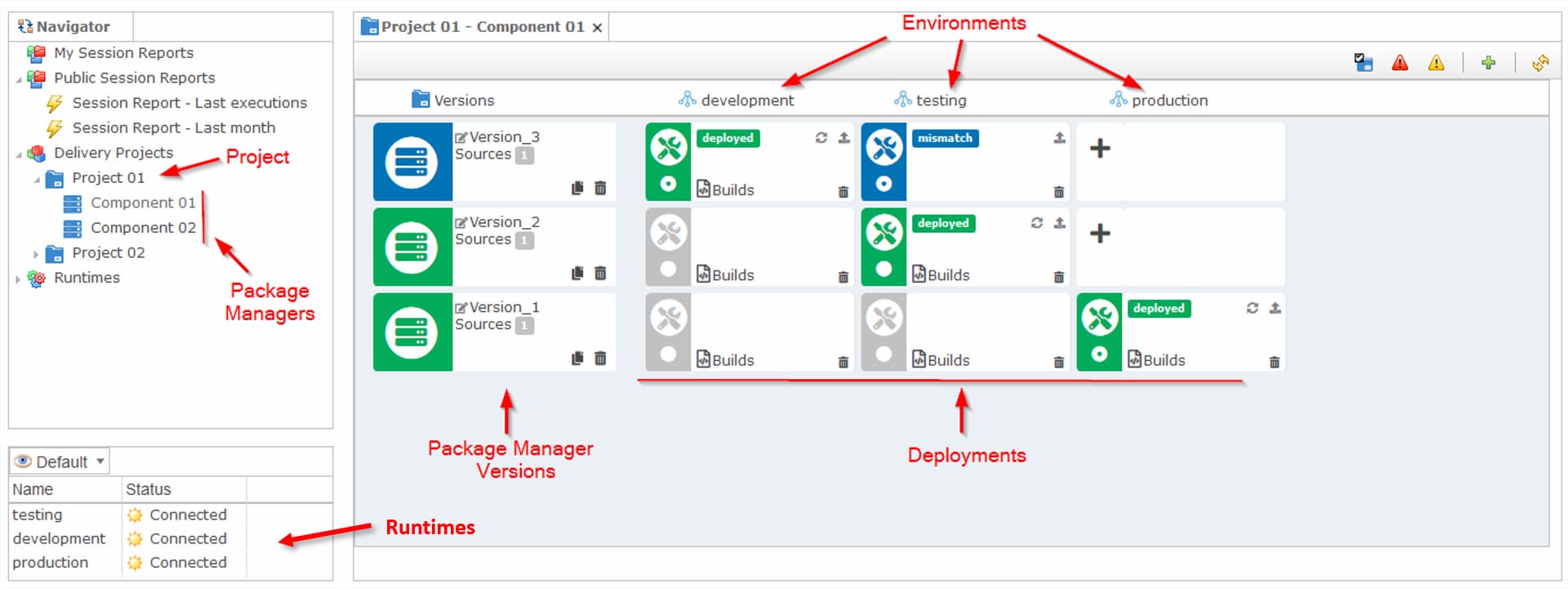The image size is (1568, 589).
Task: Select radio button on Version_3 development card
Action: (x=668, y=184)
